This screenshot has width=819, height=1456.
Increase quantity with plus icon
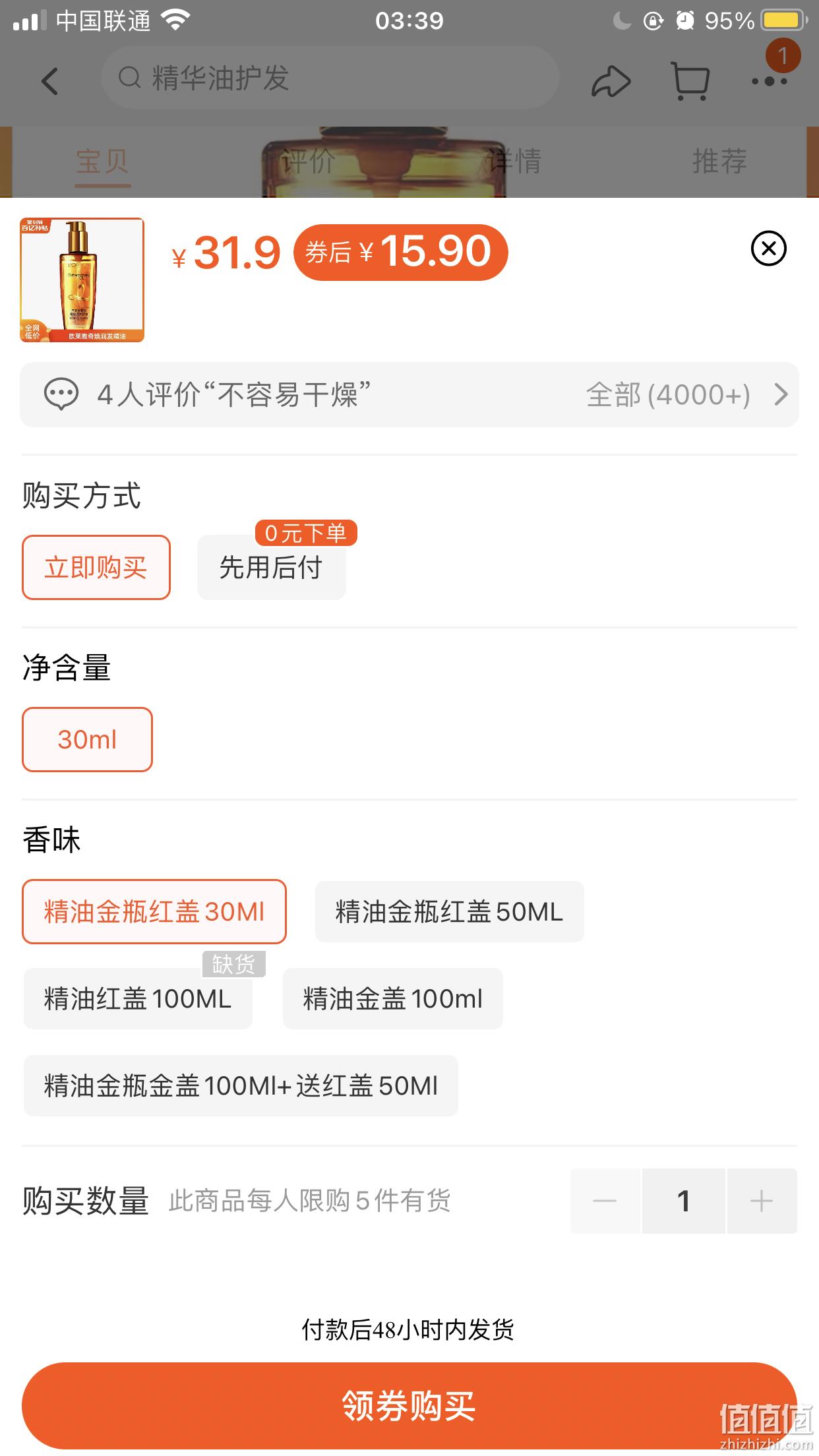pos(762,1201)
